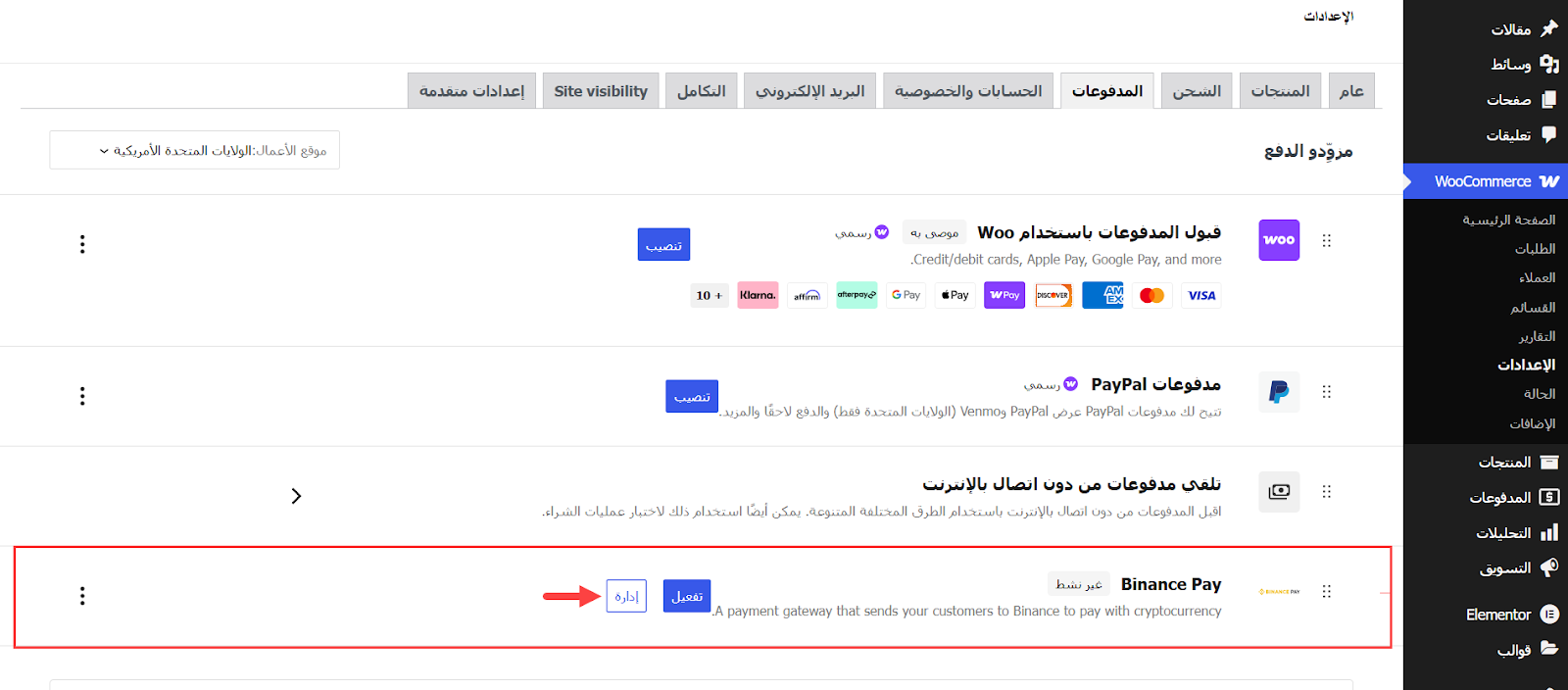The height and width of the screenshot is (690, 1568).
Task: Grab the drag handle of the offline payments row
Action: (x=1327, y=491)
